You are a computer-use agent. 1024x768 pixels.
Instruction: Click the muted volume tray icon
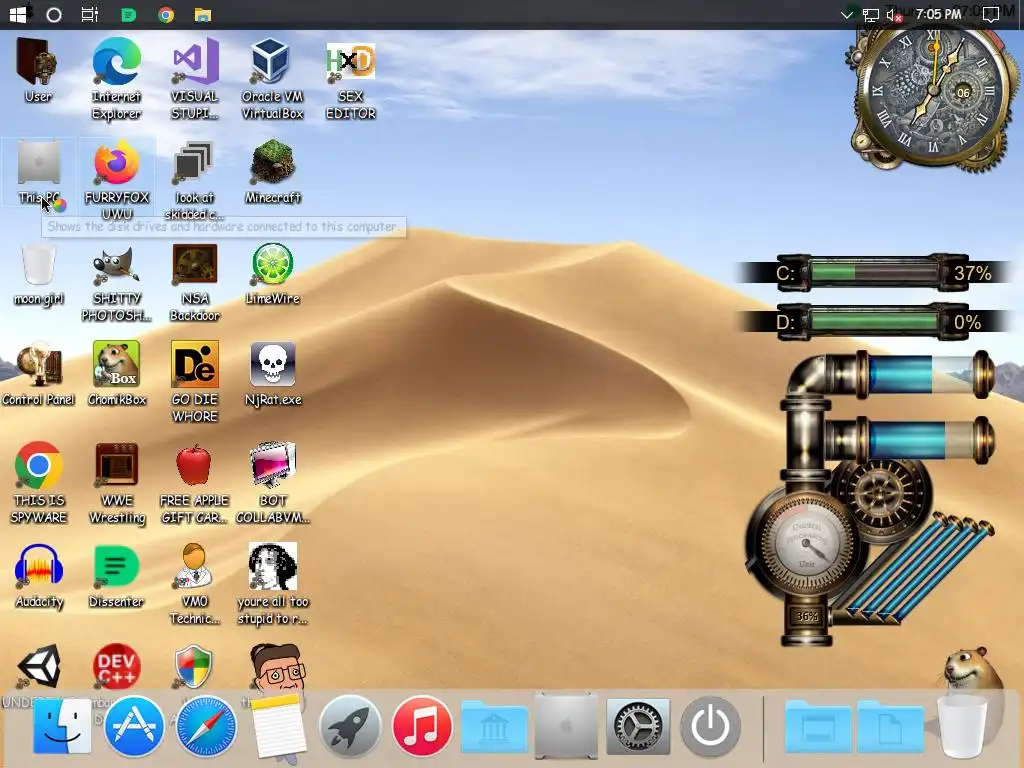point(894,15)
